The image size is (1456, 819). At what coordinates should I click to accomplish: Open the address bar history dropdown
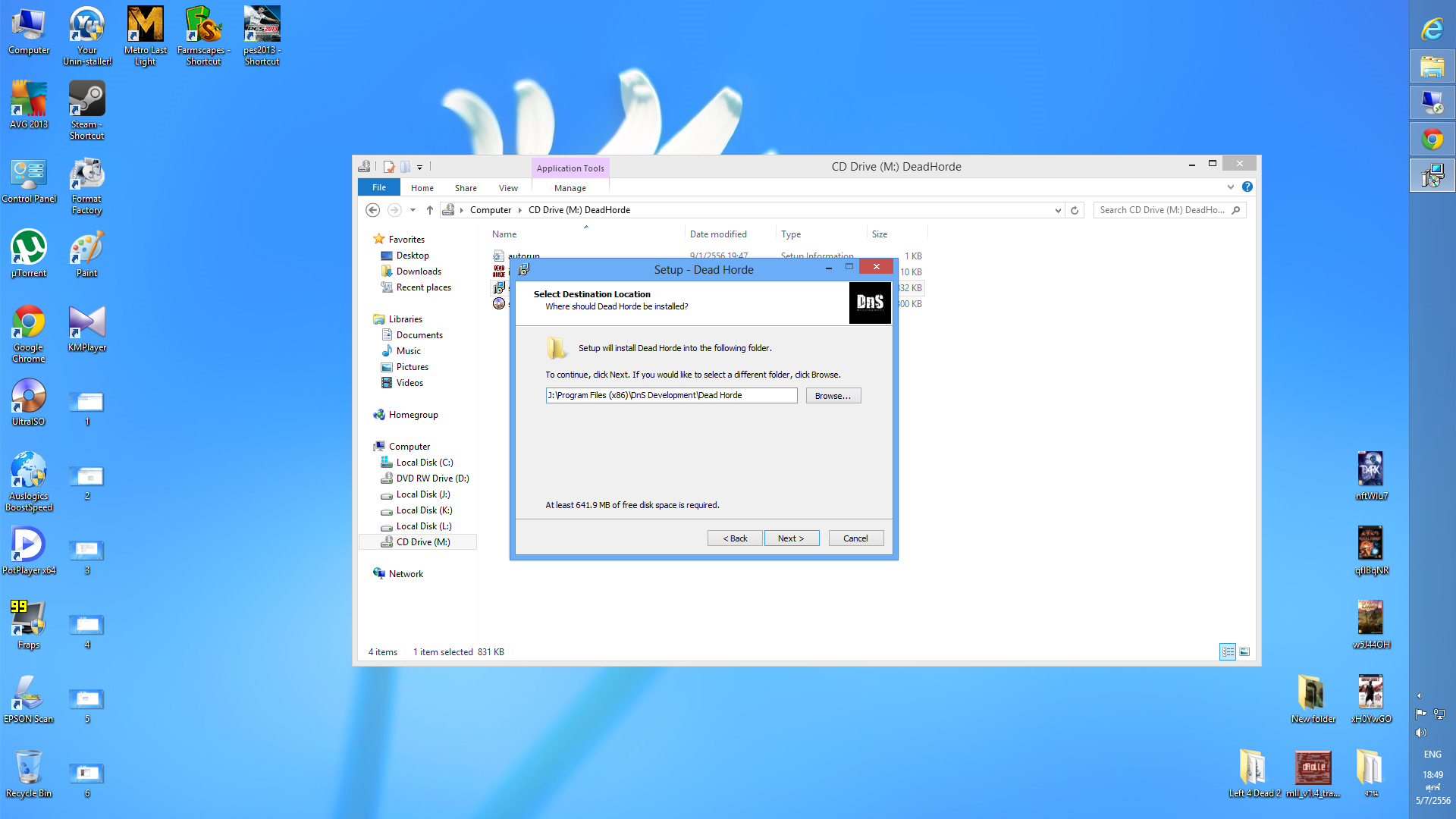pyautogui.click(x=1058, y=210)
